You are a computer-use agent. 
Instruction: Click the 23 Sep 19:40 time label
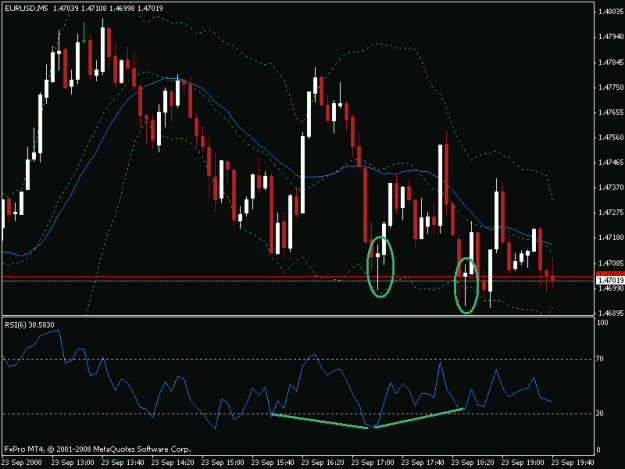573,463
